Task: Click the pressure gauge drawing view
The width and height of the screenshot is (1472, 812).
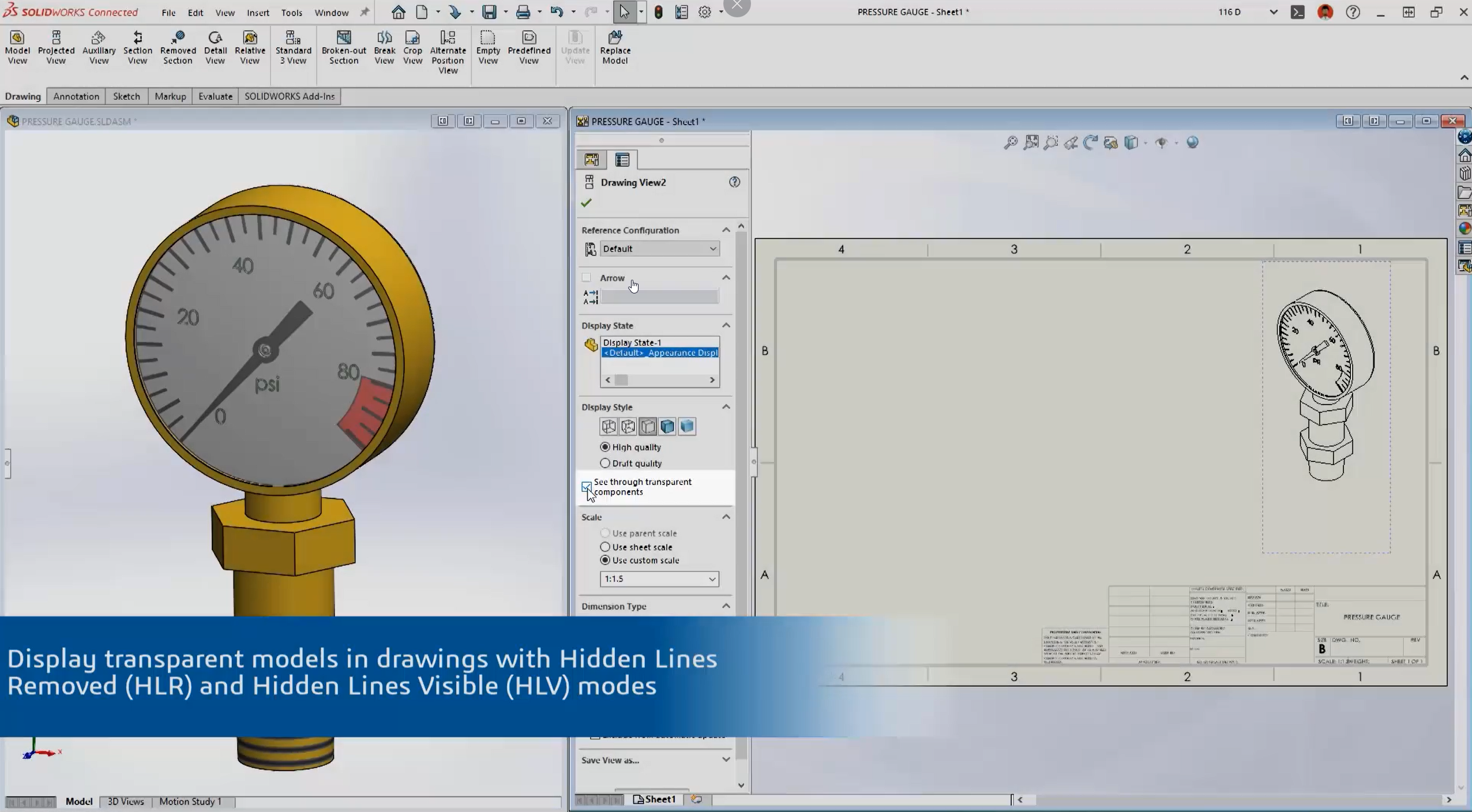Action: click(1325, 407)
